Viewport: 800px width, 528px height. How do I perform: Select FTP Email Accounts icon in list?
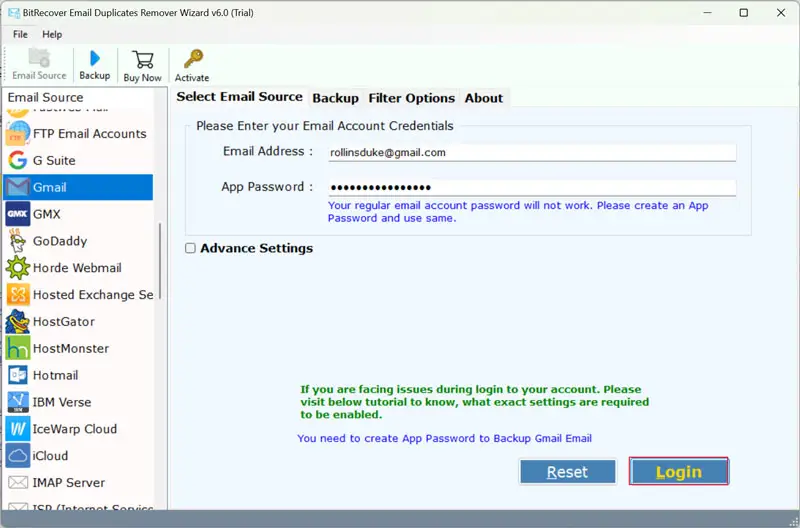[18, 134]
